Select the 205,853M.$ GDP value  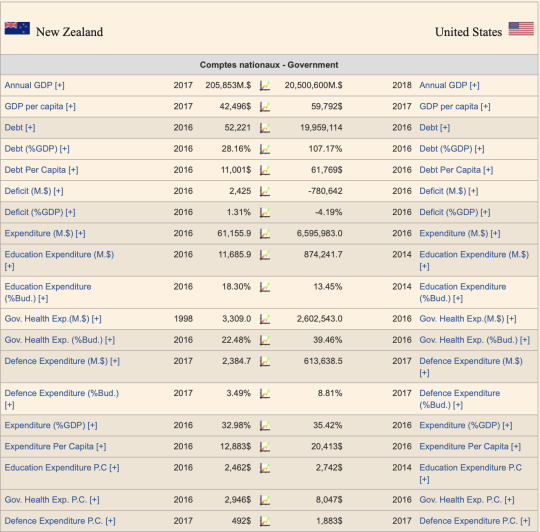[228, 85]
